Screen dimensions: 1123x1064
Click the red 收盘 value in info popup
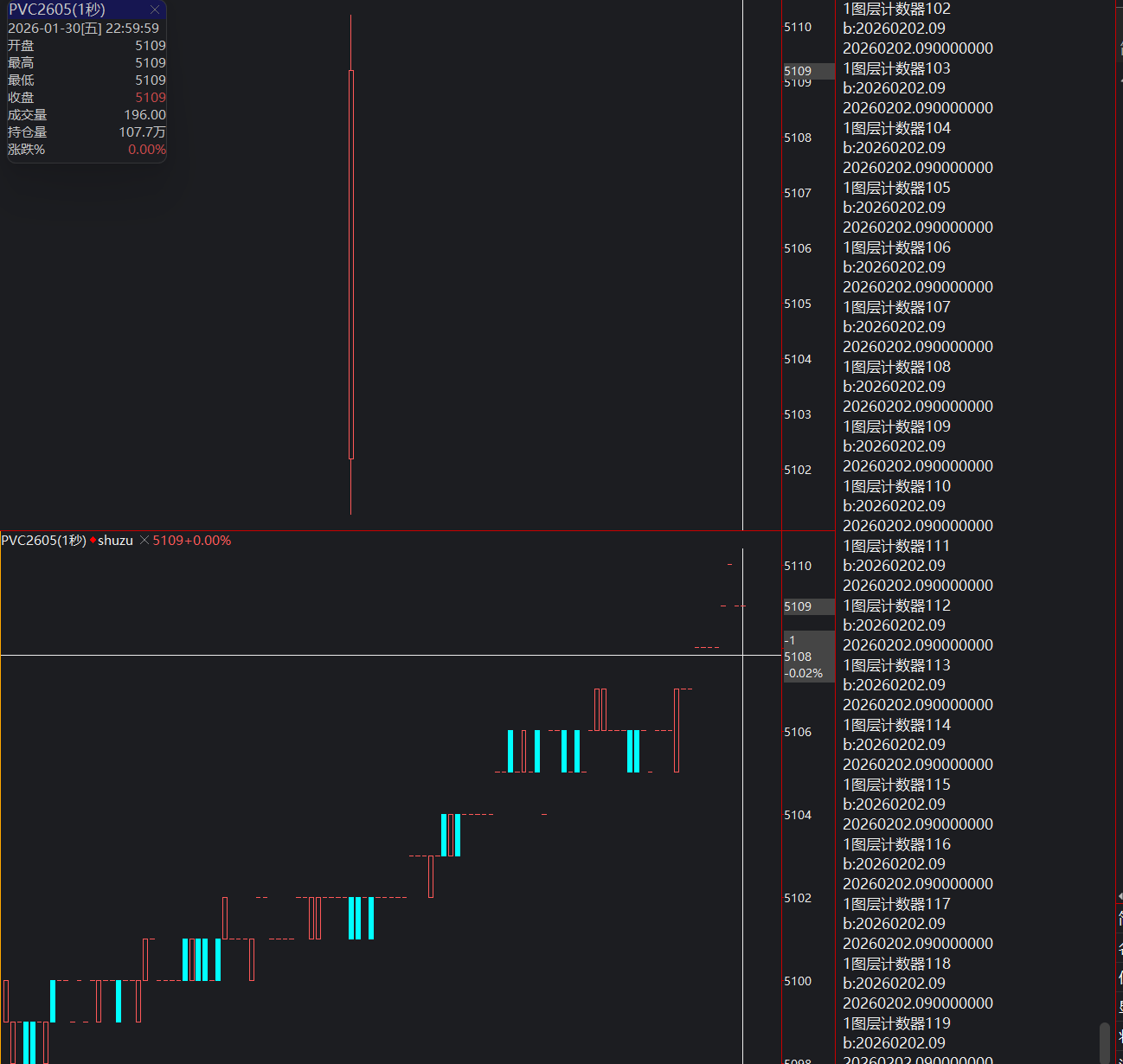tap(151, 98)
